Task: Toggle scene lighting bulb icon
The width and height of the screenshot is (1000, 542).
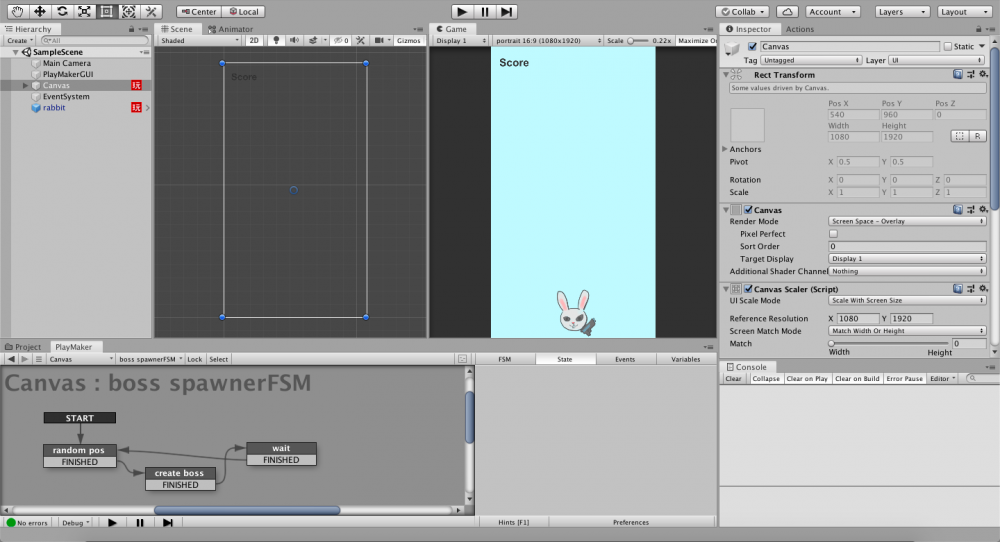Action: pos(276,41)
